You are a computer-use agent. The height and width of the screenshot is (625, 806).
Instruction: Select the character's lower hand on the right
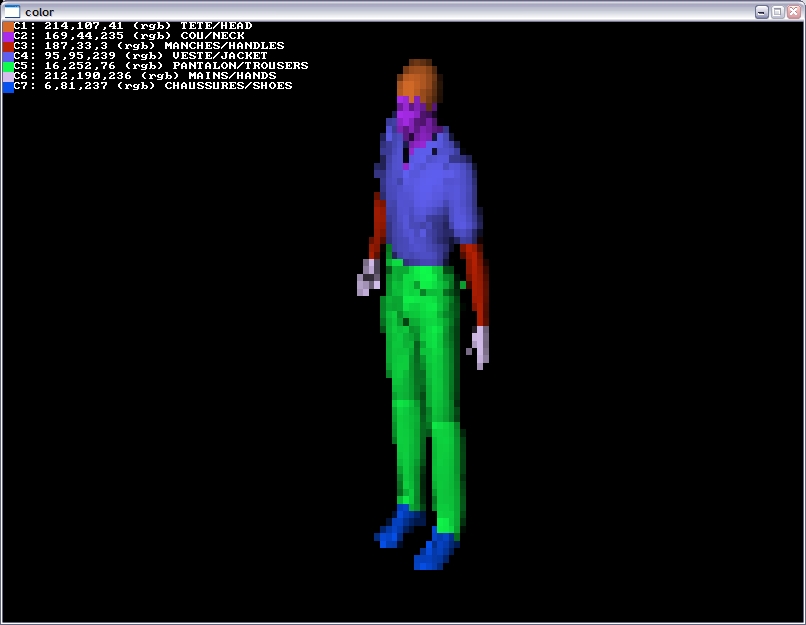(481, 346)
